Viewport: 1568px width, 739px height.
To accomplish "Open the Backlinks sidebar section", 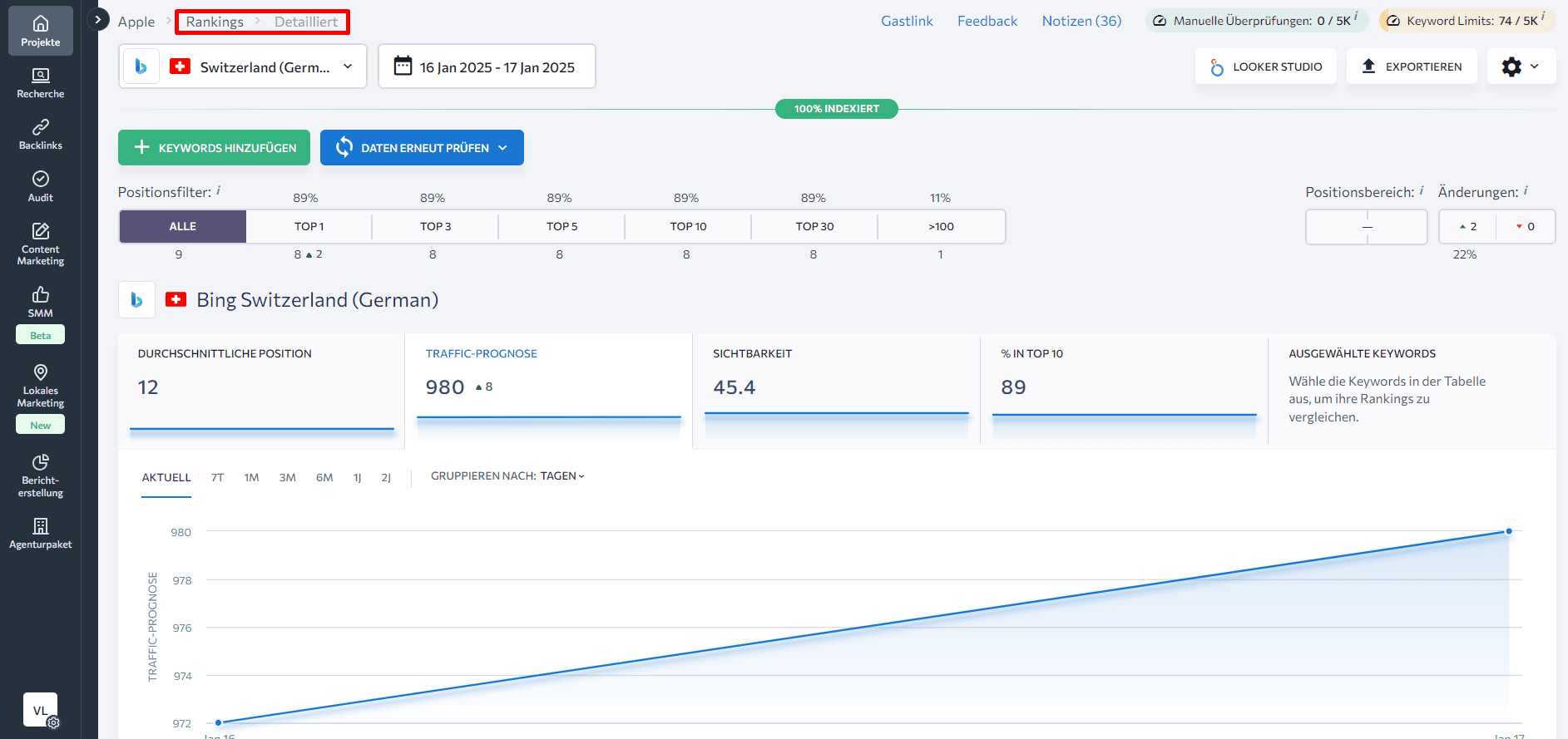I will (x=40, y=135).
